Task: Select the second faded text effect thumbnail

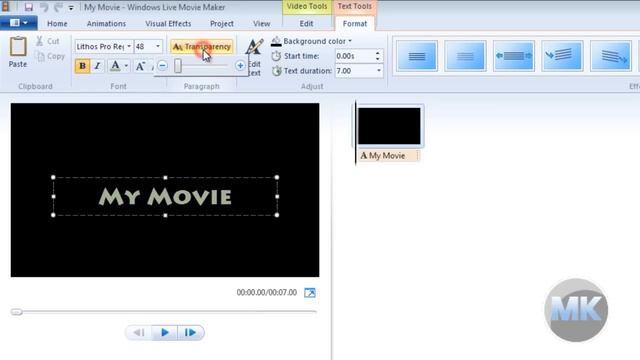Action: pos(465,56)
